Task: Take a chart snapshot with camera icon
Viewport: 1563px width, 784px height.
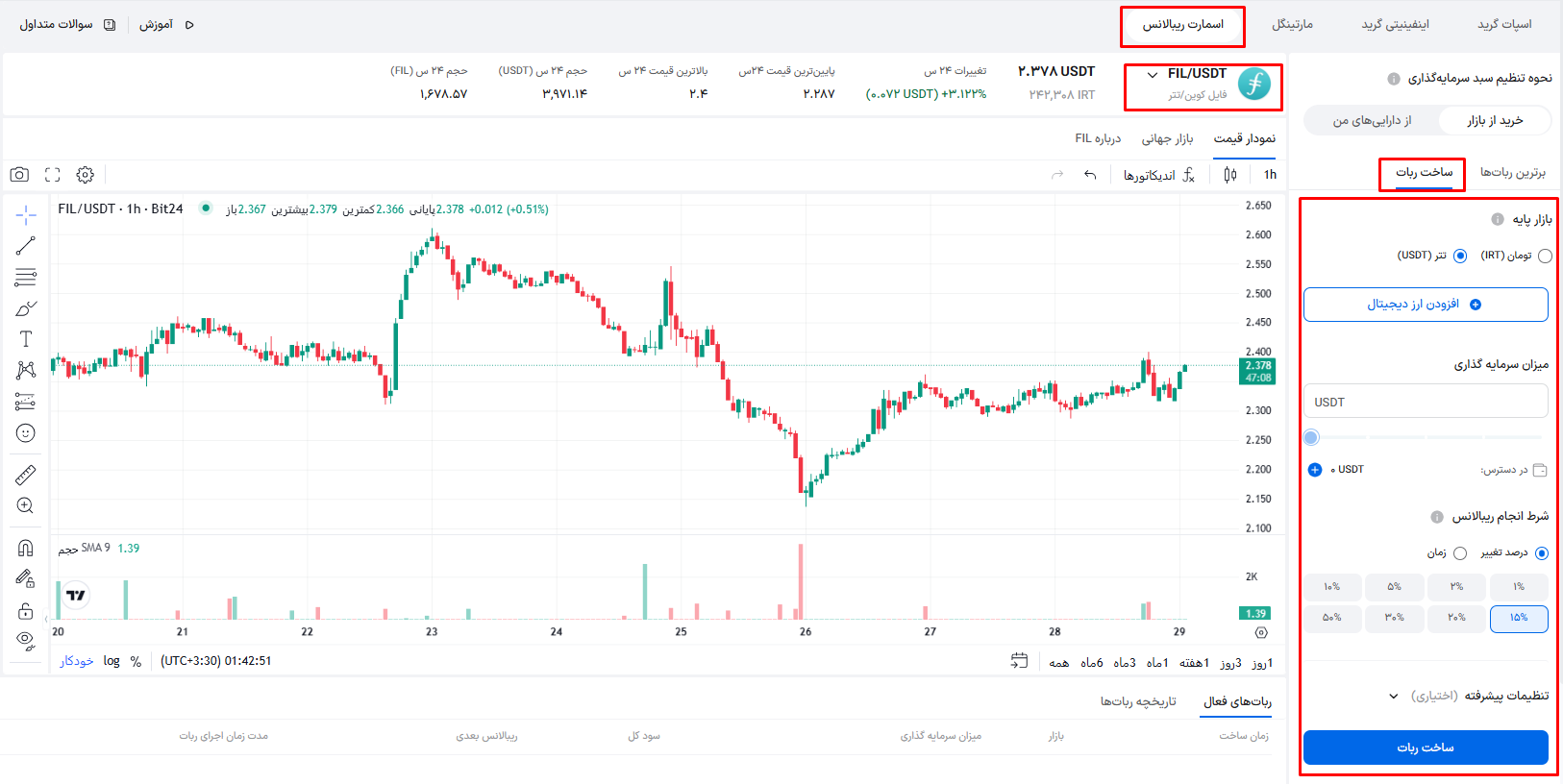Action: click(19, 175)
